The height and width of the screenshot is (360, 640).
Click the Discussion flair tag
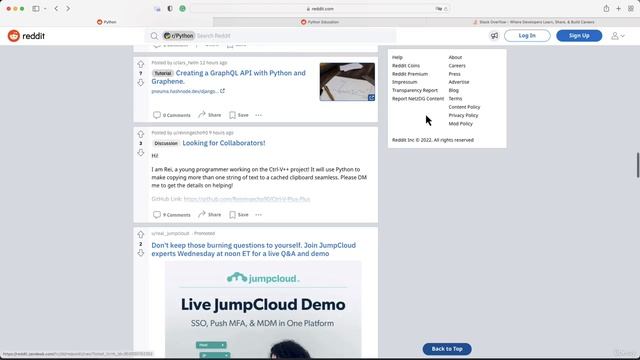[x=166, y=143]
